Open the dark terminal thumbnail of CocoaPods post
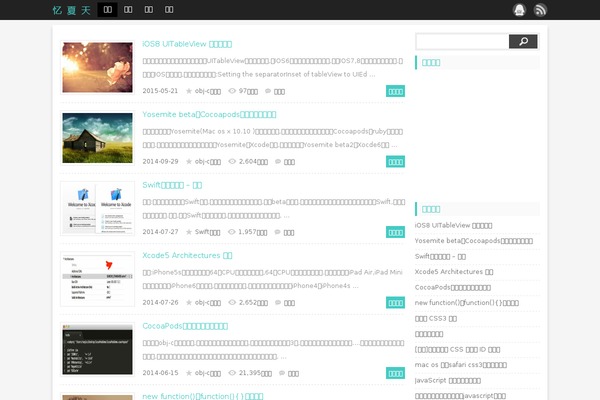This screenshot has width=600, height=400. (98, 349)
